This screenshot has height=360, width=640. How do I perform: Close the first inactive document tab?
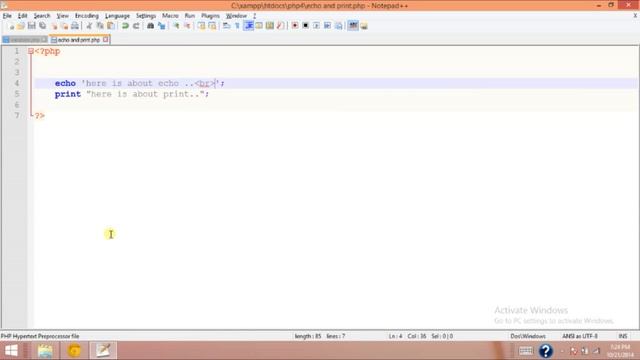point(44,40)
